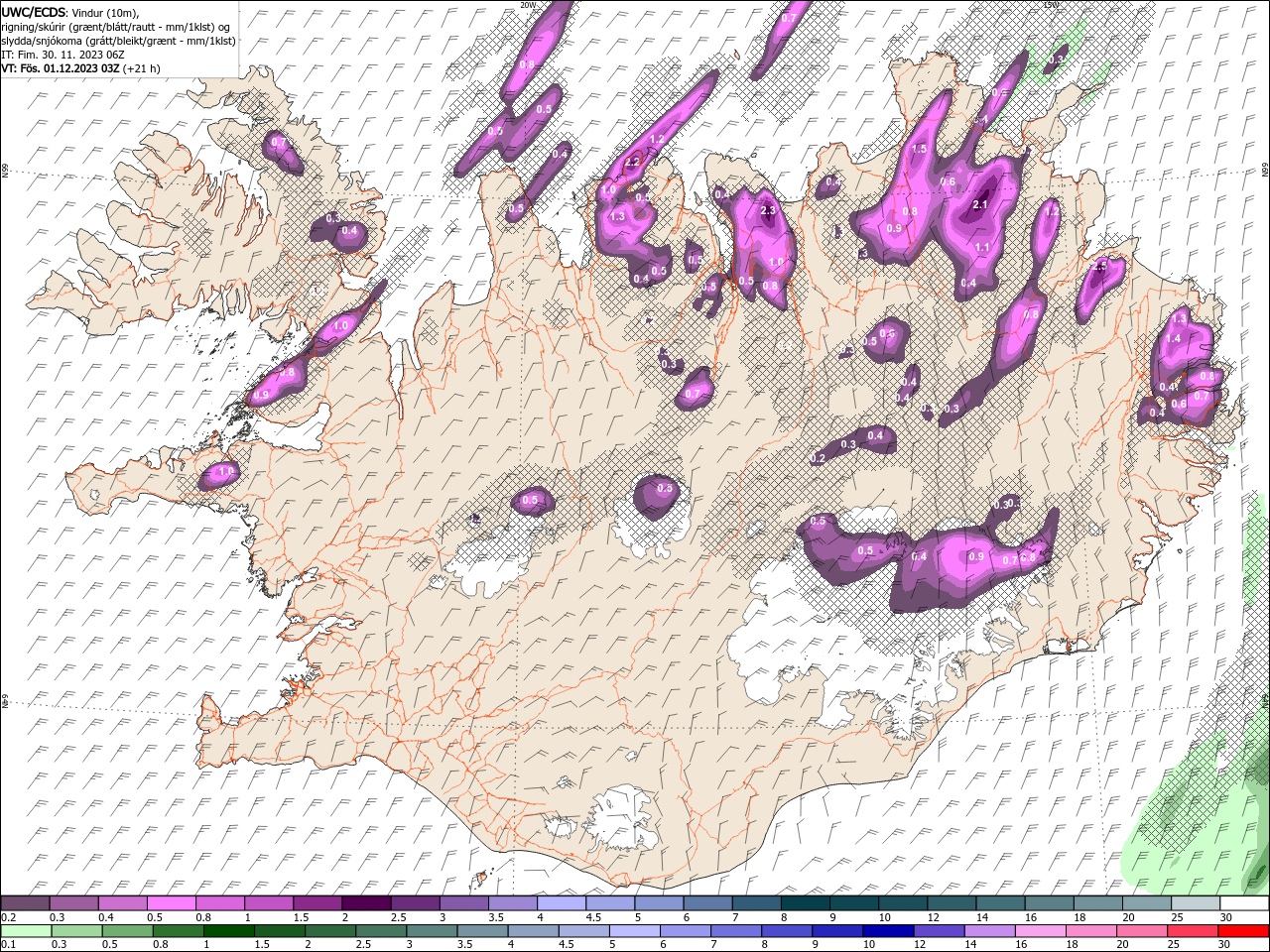Viewport: 1270px width, 952px height.
Task: Select the pink 16 swatch in bottom legend row
Action: [x=1040, y=931]
